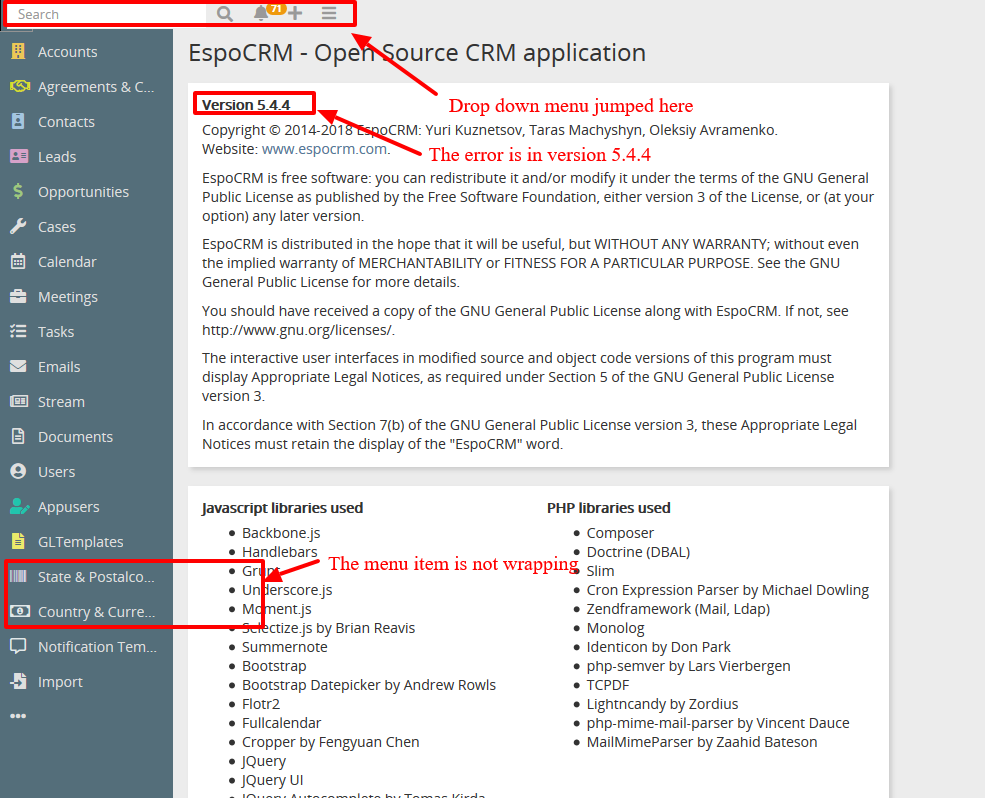Open the Agreements & C... menu label

pos(96,87)
